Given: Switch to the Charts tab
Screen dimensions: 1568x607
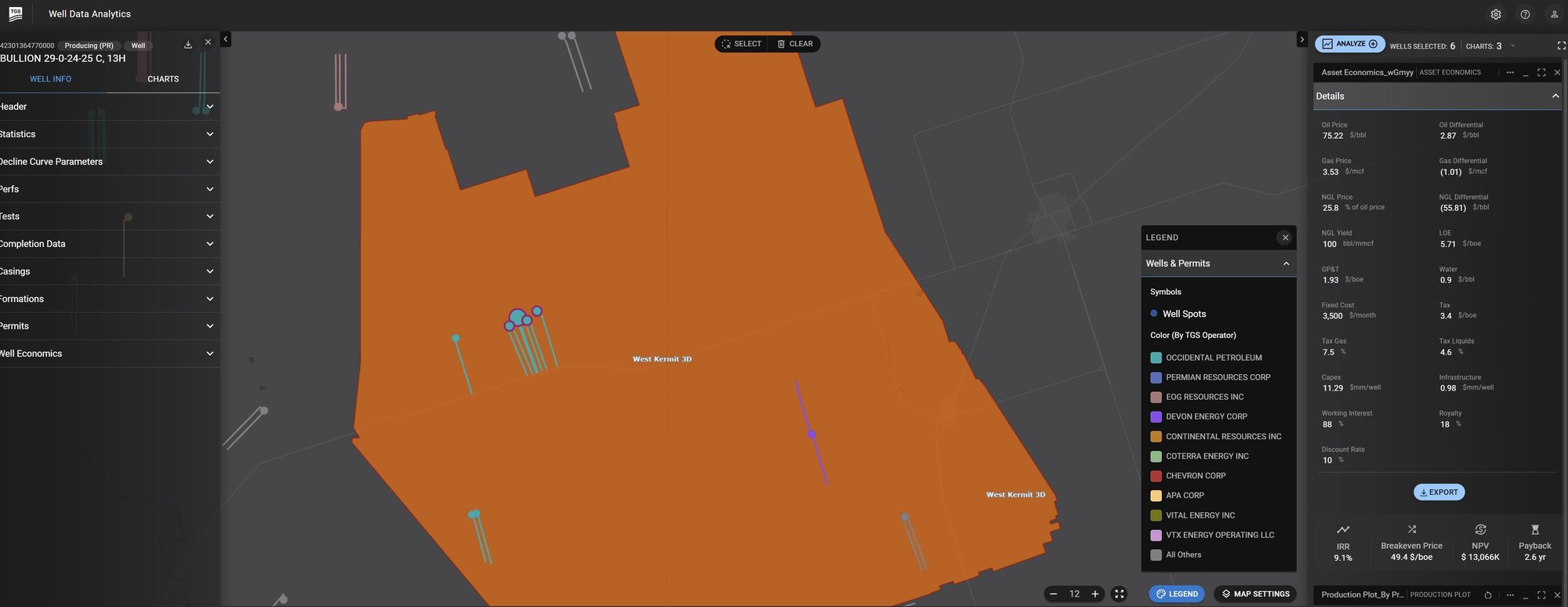Looking at the screenshot, I should (163, 79).
